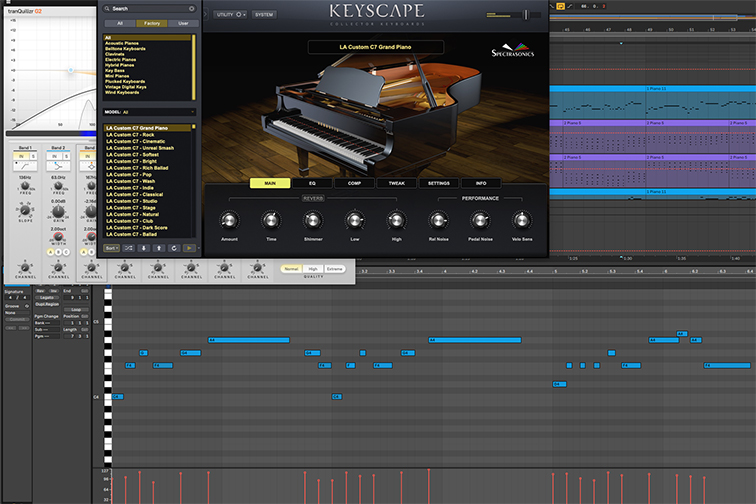
Task: Click the Loop button in inspector
Action: point(76,310)
